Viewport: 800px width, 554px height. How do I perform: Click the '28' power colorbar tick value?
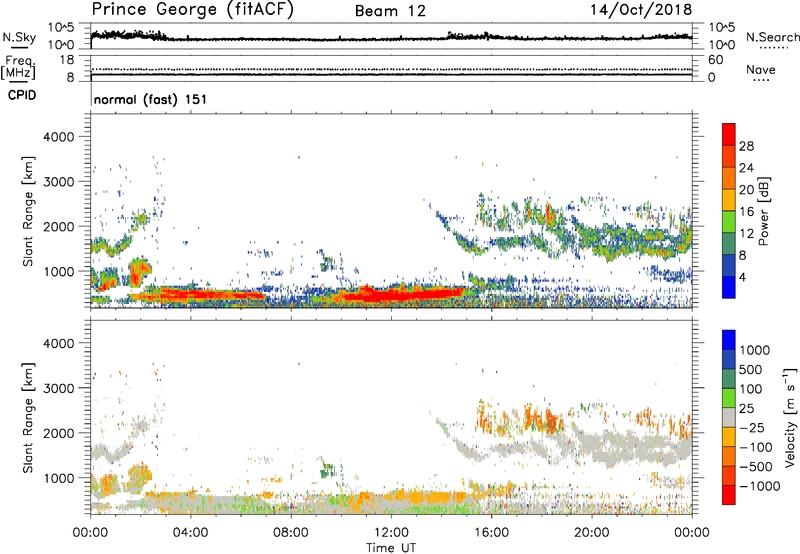[x=746, y=146]
